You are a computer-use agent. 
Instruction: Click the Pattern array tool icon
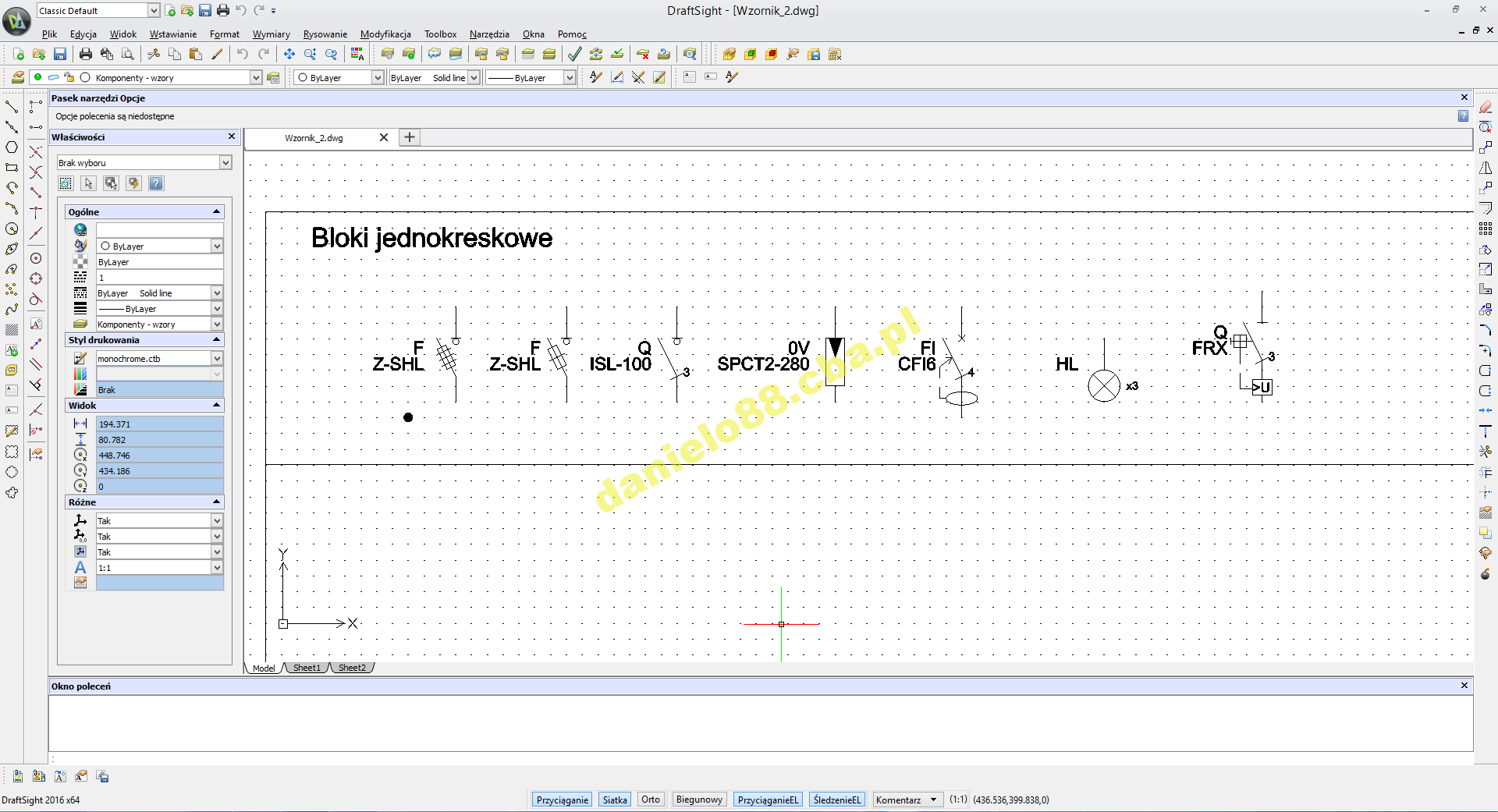tap(1486, 229)
